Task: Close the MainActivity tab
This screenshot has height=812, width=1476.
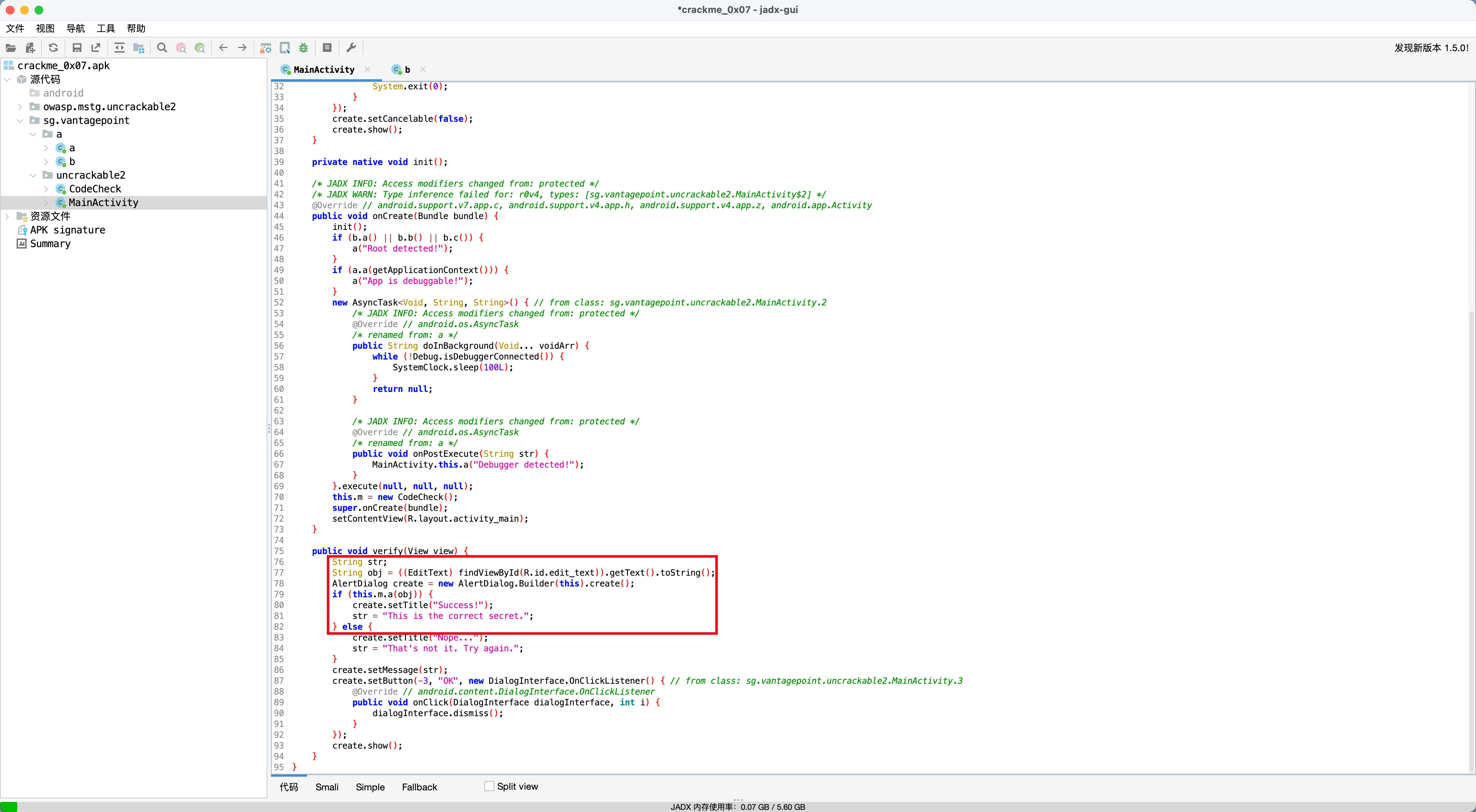Action: point(367,69)
